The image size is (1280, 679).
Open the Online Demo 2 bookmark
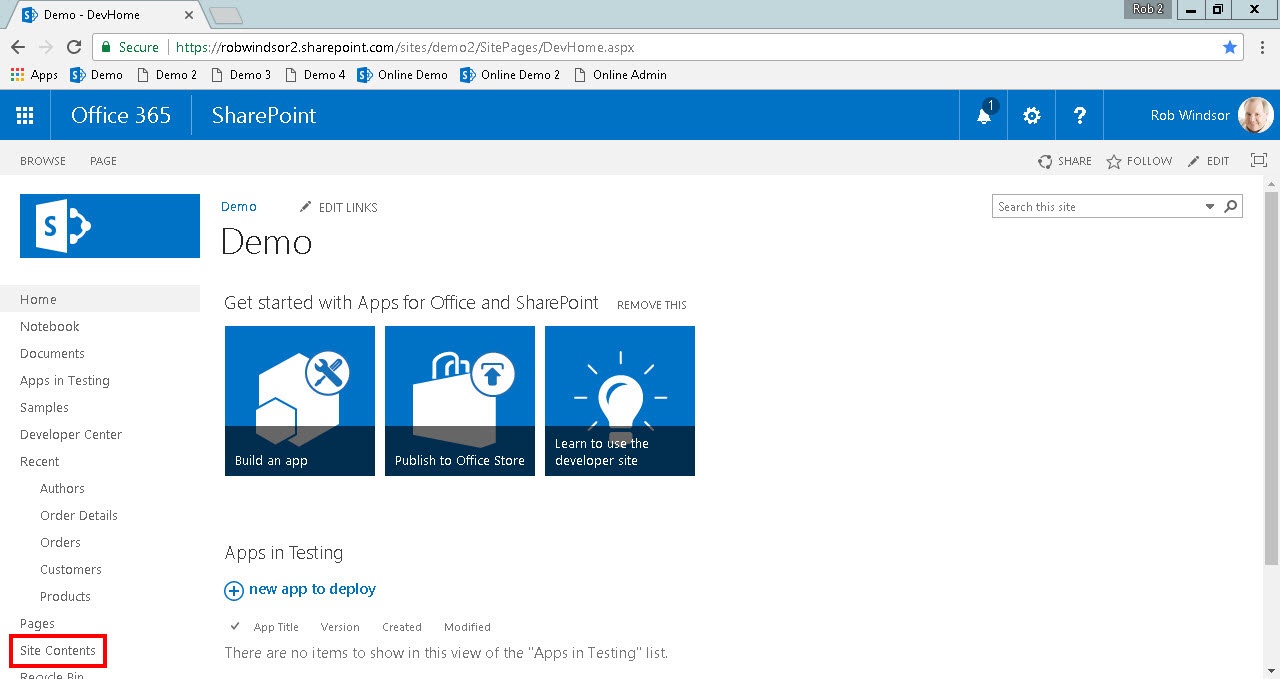click(x=510, y=75)
